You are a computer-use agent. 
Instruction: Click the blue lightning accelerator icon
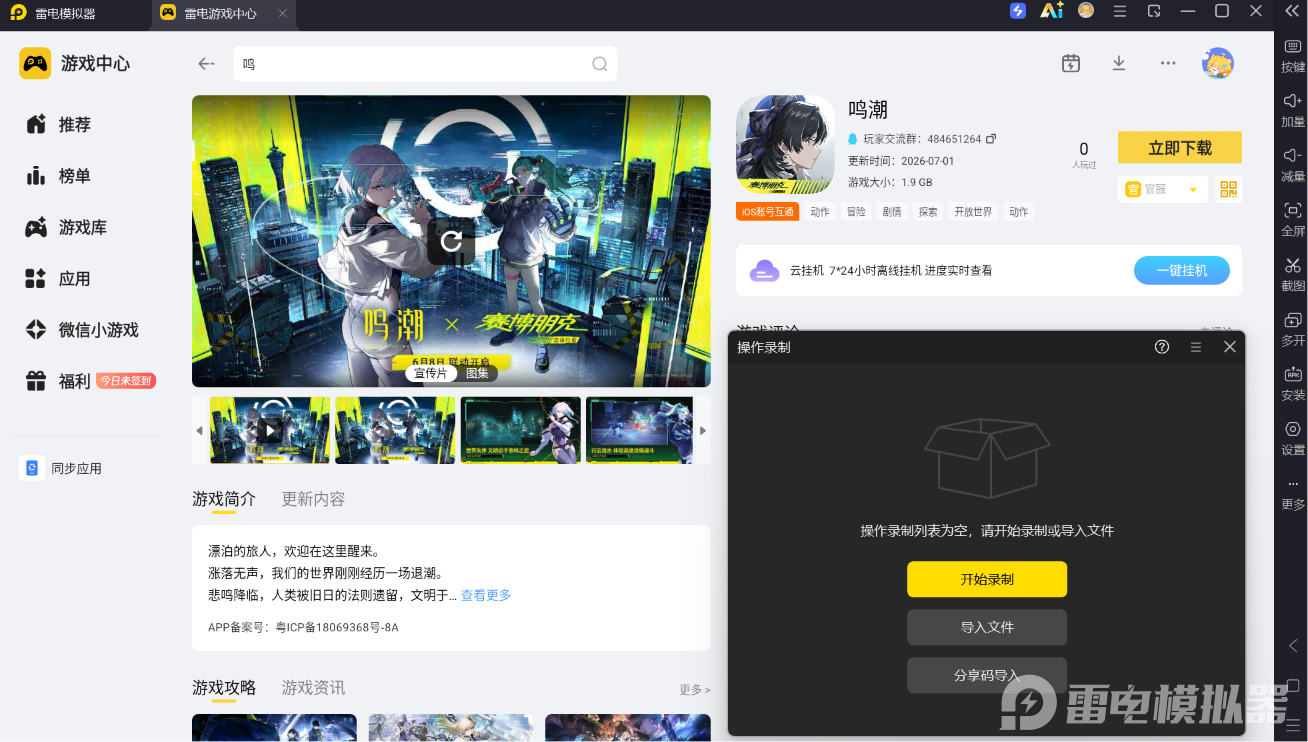(1018, 11)
